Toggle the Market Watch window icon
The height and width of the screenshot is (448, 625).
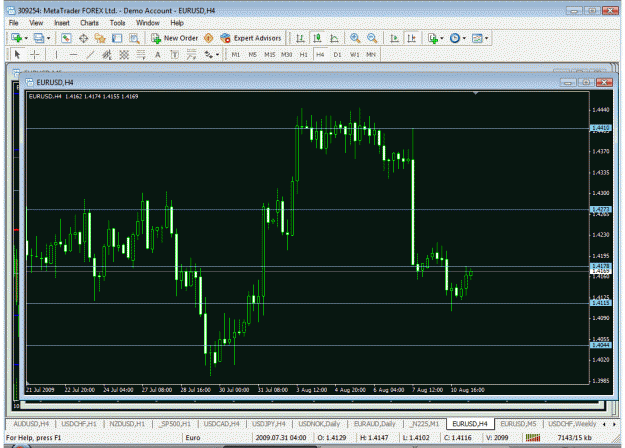tap(66, 38)
